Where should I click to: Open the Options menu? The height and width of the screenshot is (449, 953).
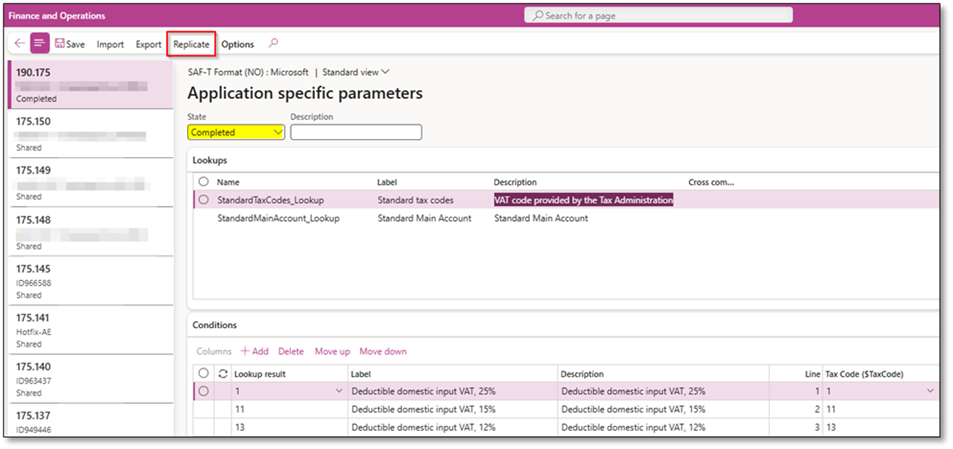point(237,44)
